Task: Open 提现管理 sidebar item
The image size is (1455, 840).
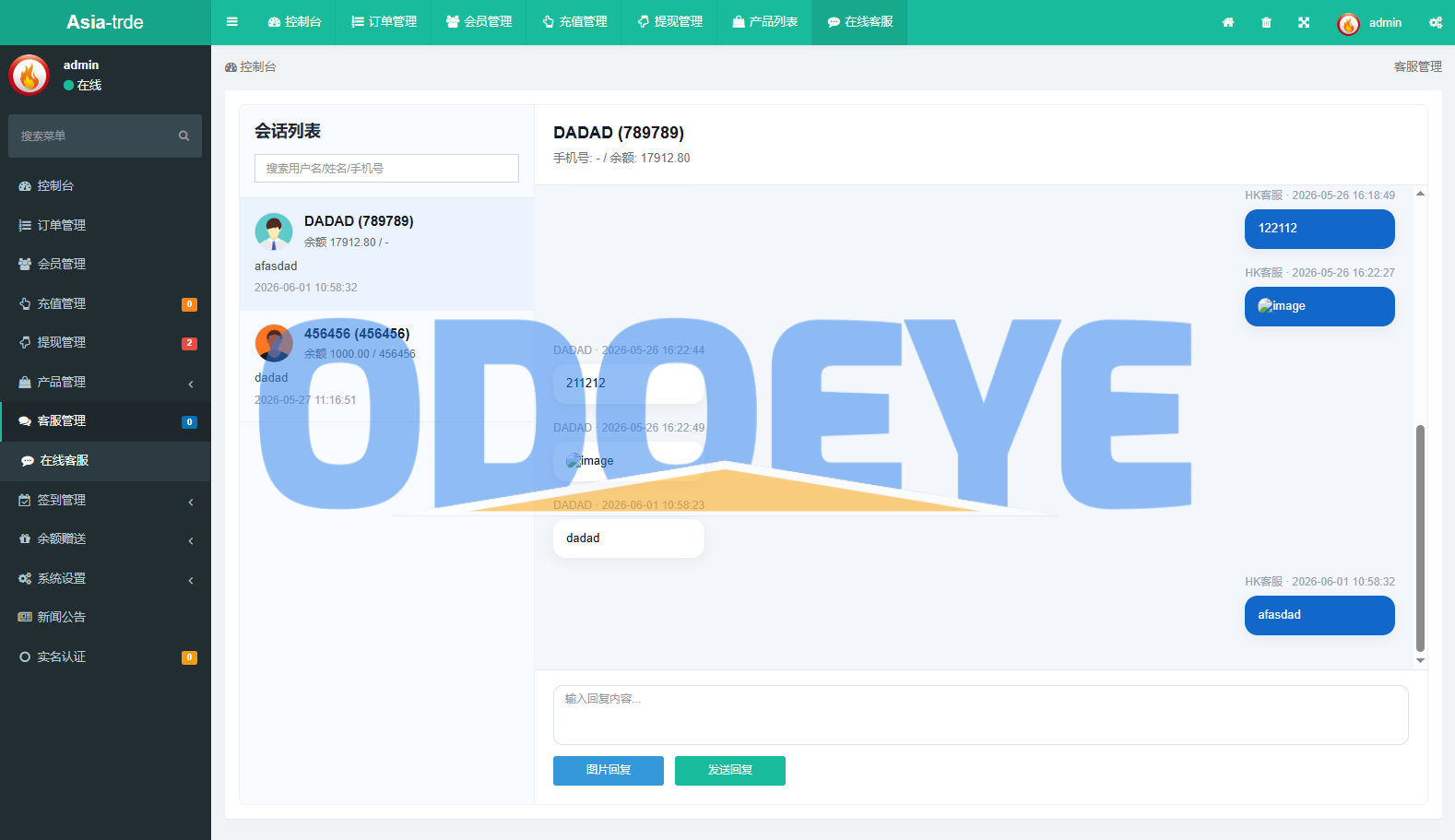Action: tap(105, 342)
